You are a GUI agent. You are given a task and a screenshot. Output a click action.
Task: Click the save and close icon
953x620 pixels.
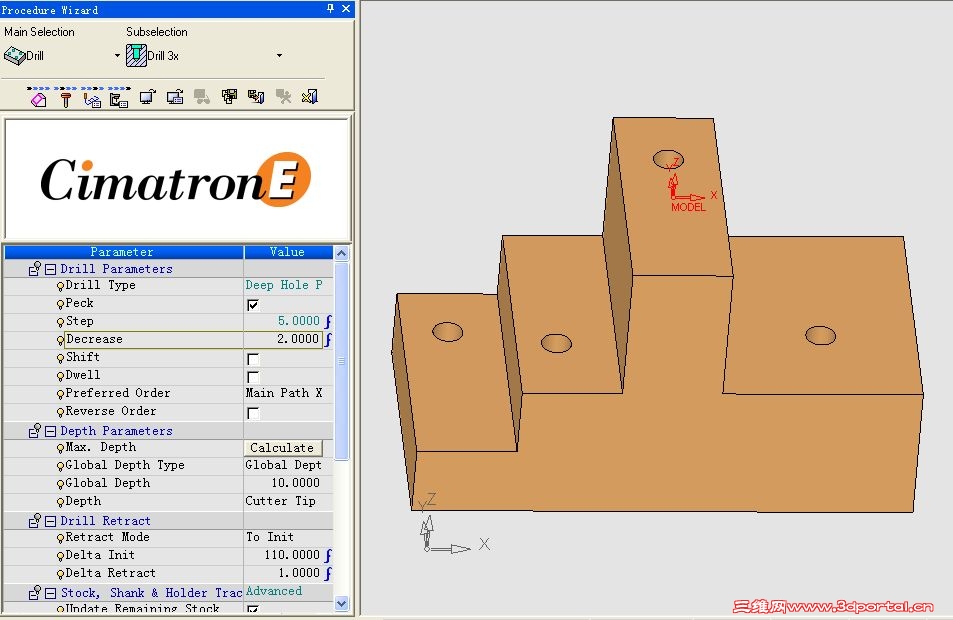(x=256, y=97)
